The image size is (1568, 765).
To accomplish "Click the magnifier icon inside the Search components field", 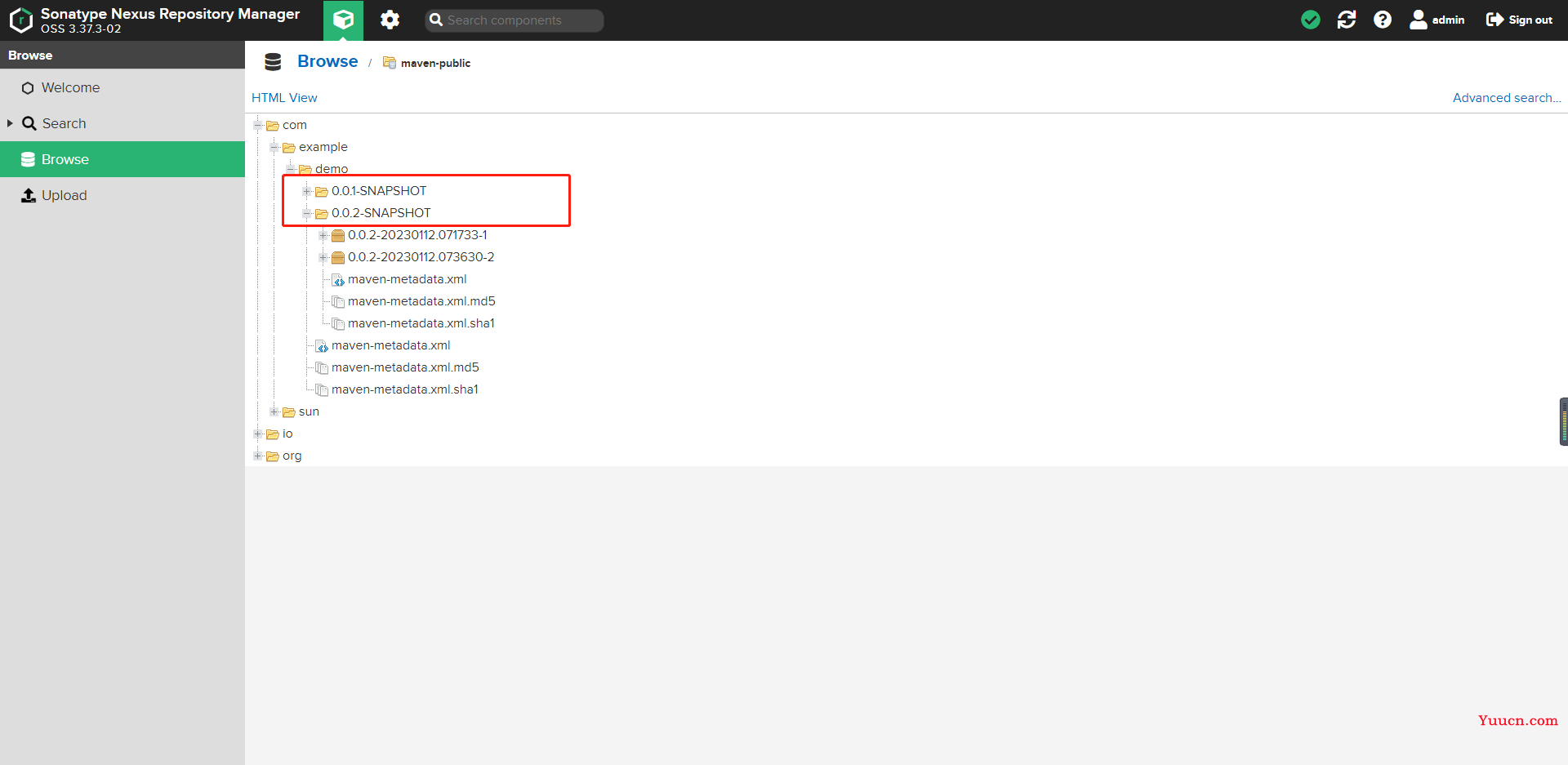I will tap(436, 20).
